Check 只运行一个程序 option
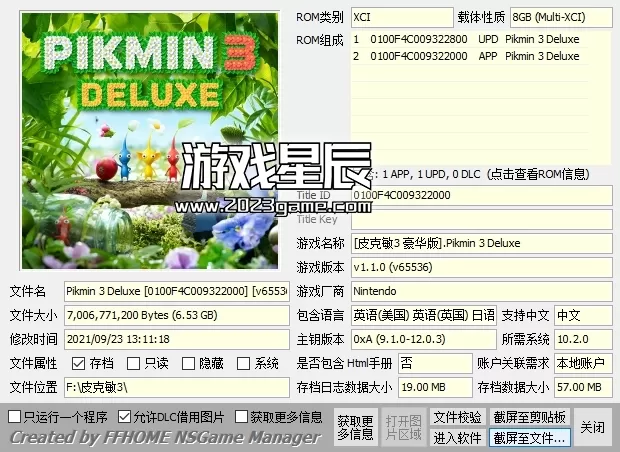Screen dimensions: 620x452 pos(14,416)
